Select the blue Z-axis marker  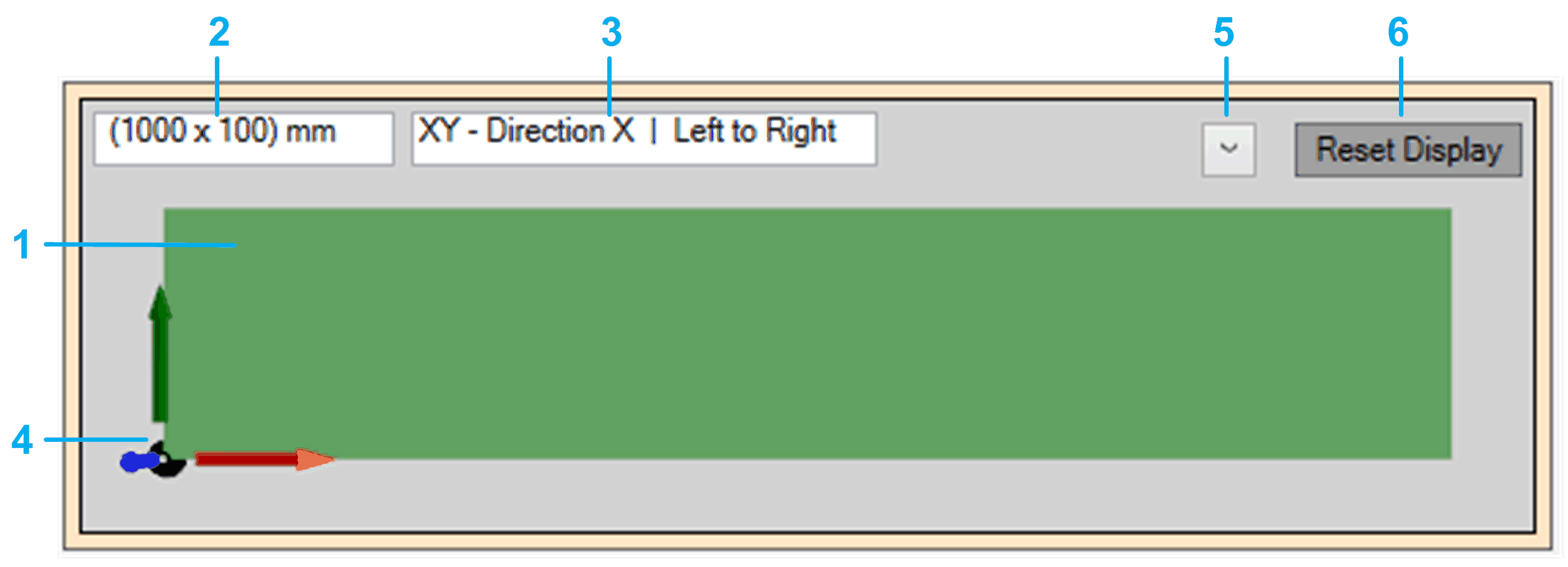pyautogui.click(x=137, y=461)
